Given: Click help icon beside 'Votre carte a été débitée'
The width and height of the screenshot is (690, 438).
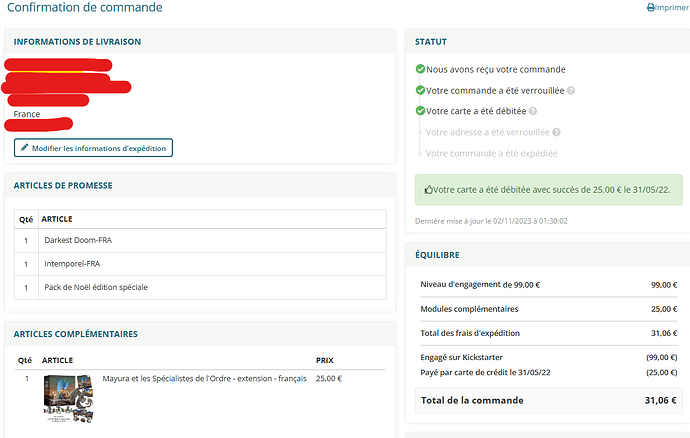Looking at the screenshot, I should click(x=532, y=111).
